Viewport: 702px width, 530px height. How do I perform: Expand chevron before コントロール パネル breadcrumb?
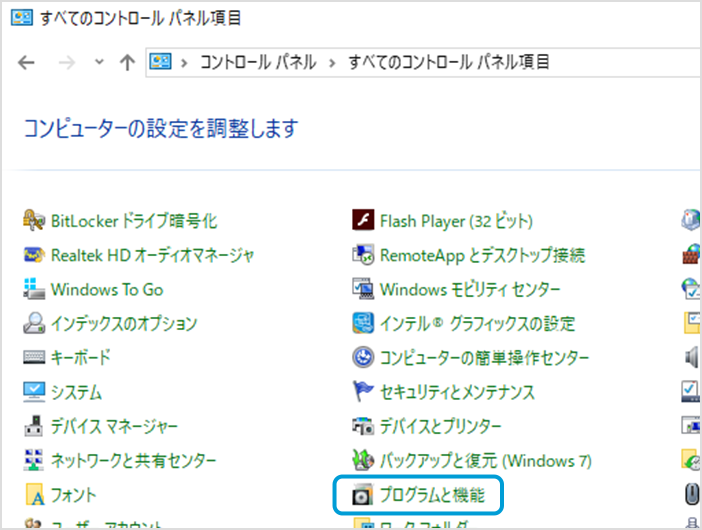tap(184, 63)
